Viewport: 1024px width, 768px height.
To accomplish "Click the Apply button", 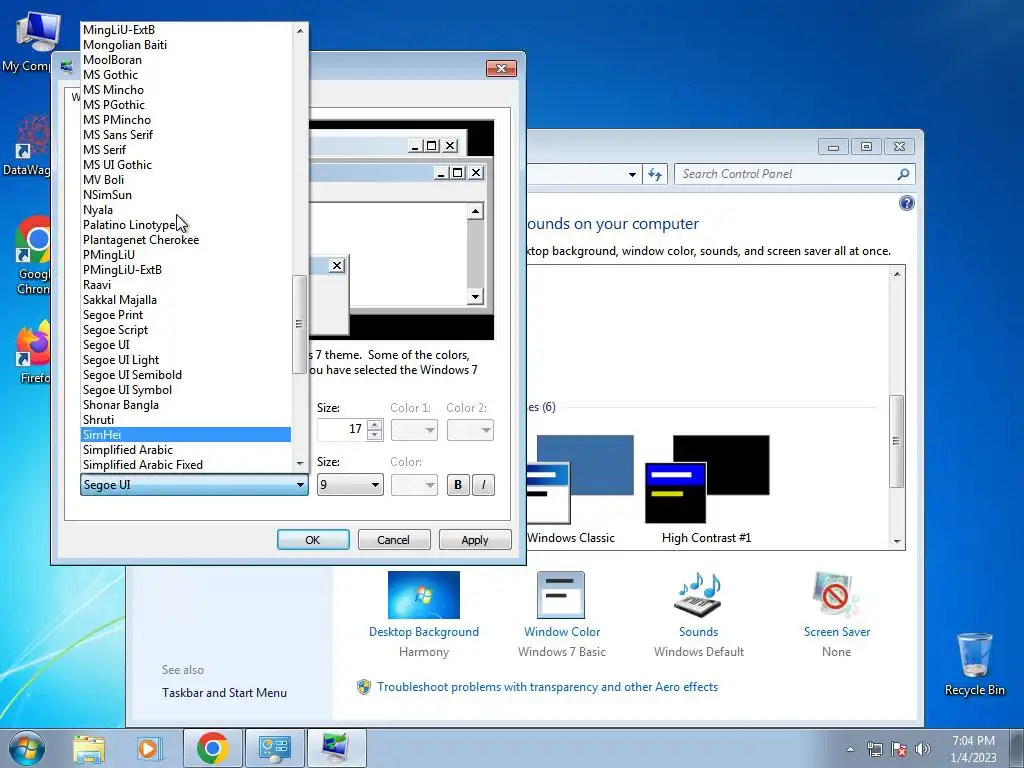I will click(475, 539).
